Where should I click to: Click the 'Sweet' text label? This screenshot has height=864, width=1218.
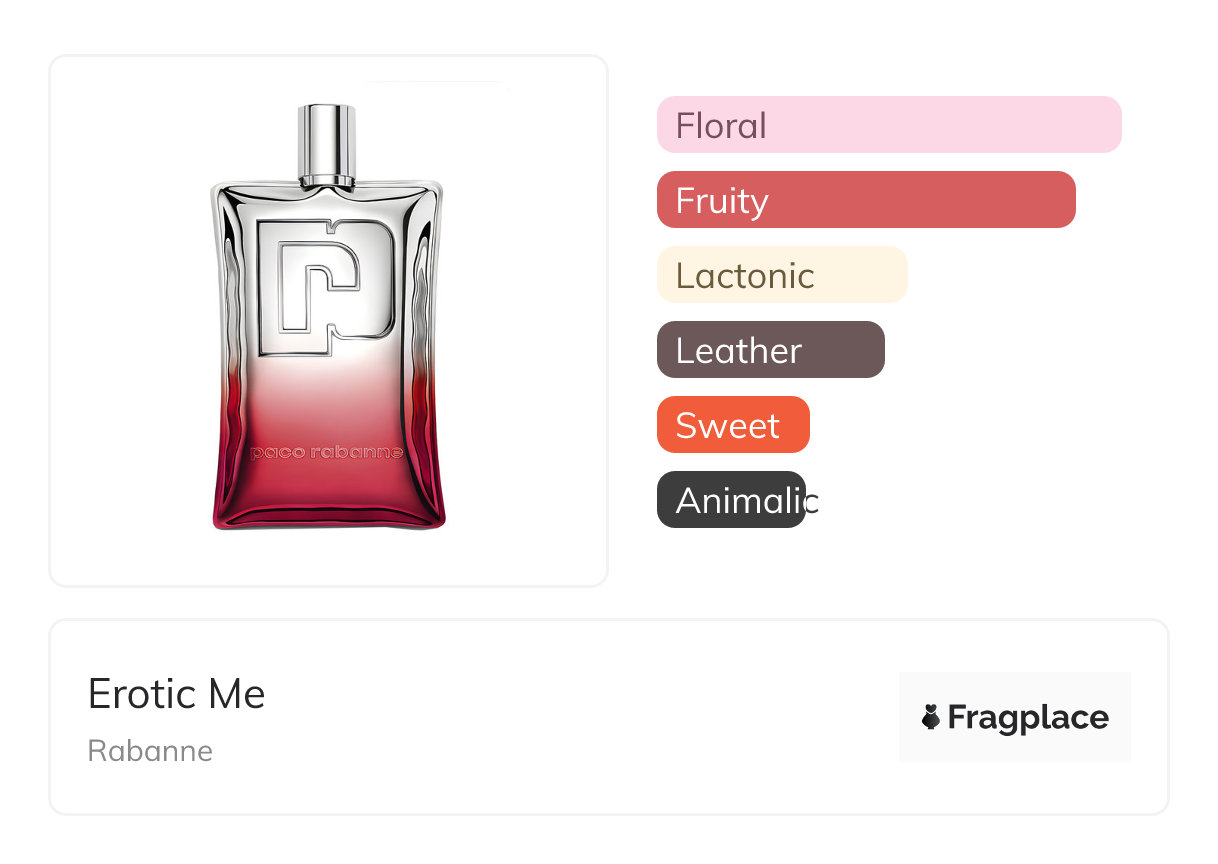click(x=727, y=426)
